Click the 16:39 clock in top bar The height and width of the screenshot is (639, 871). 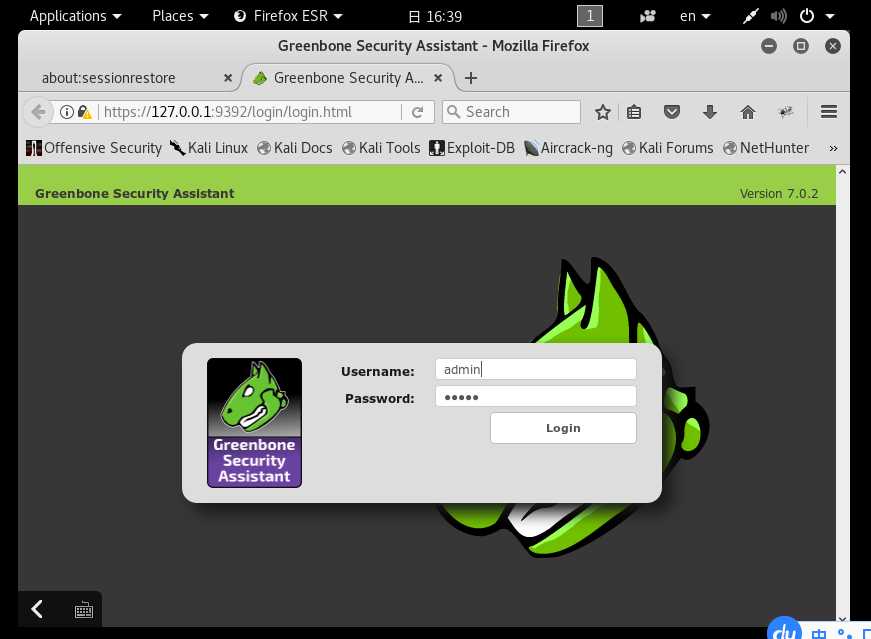(x=436, y=17)
